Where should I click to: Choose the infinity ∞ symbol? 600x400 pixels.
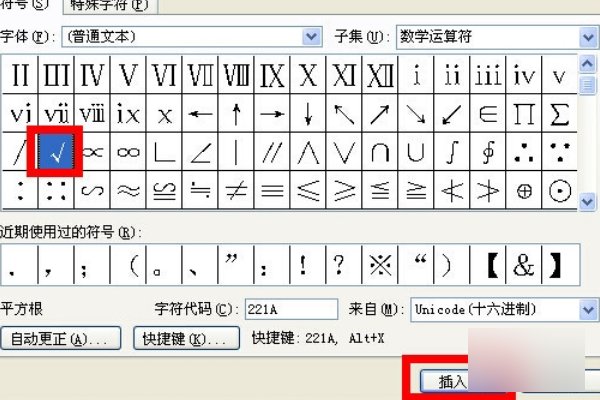pyautogui.click(x=128, y=152)
